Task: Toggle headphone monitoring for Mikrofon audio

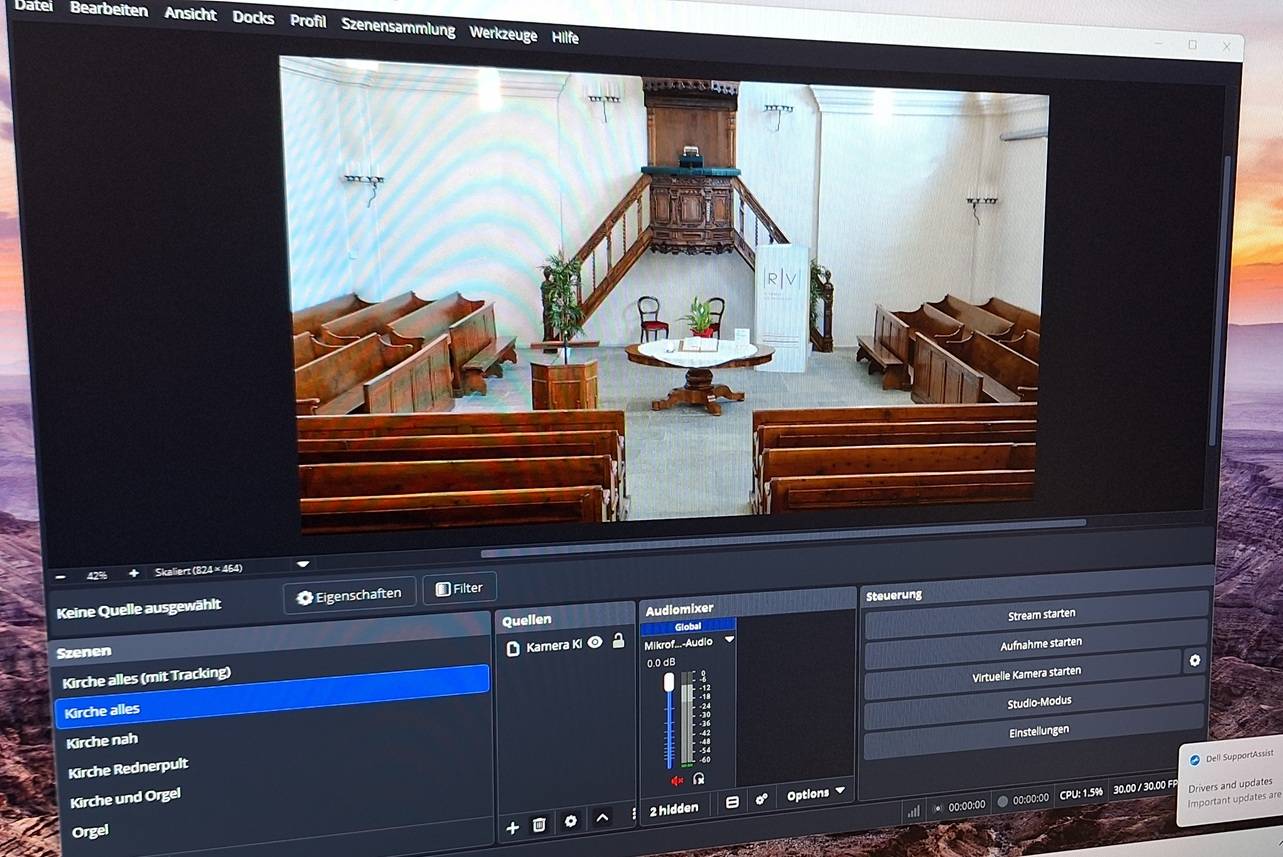Action: pos(698,778)
